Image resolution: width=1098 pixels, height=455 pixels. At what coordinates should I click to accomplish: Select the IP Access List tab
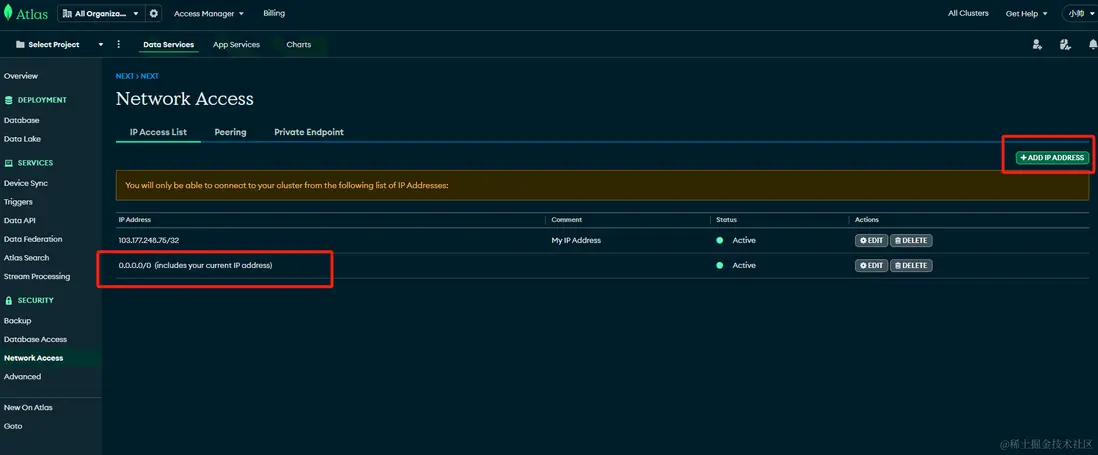coord(158,132)
